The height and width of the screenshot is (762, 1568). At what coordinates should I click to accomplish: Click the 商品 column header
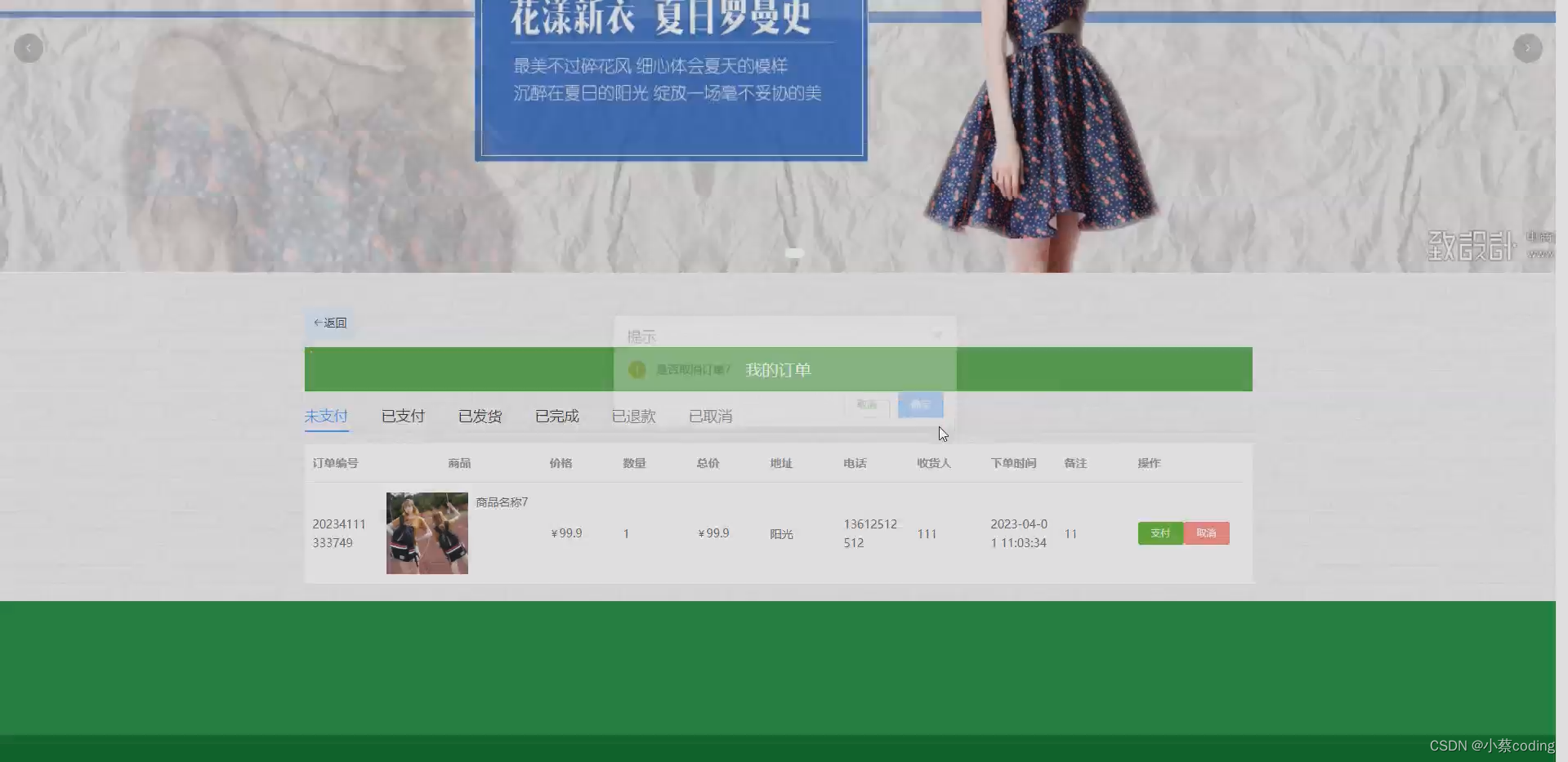coord(459,463)
